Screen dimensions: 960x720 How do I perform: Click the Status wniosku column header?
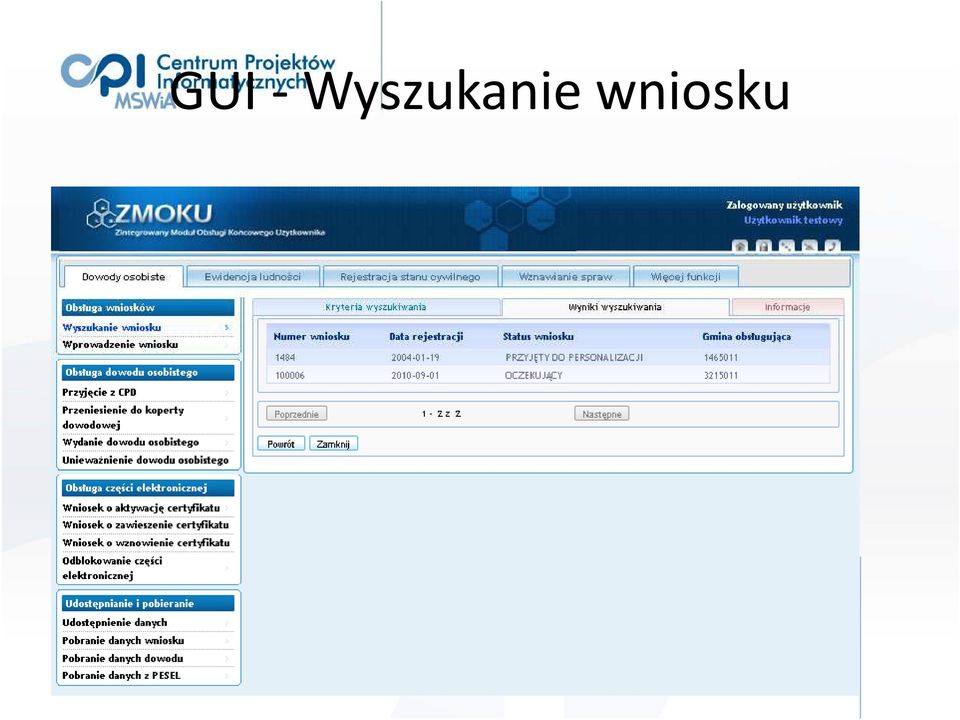[538, 337]
